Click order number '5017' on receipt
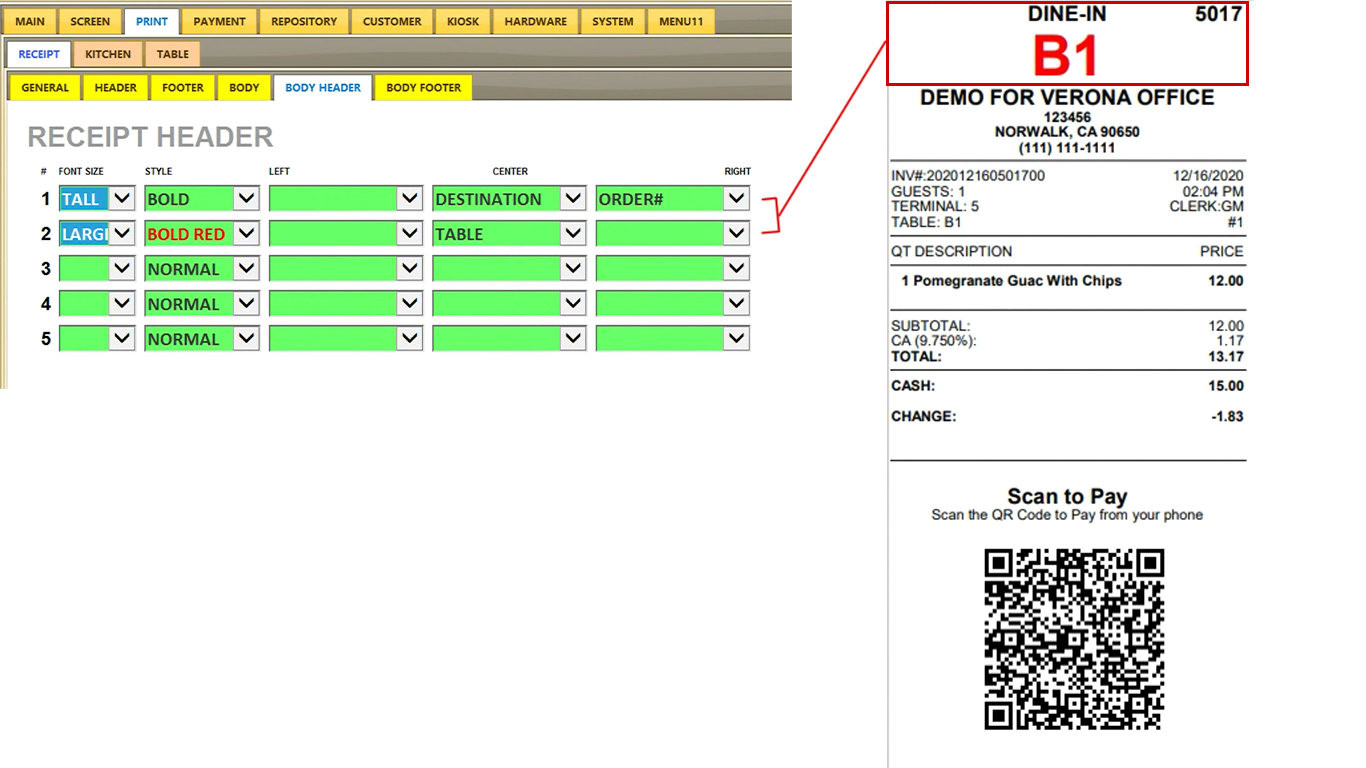This screenshot has width=1366, height=768. click(x=1218, y=13)
